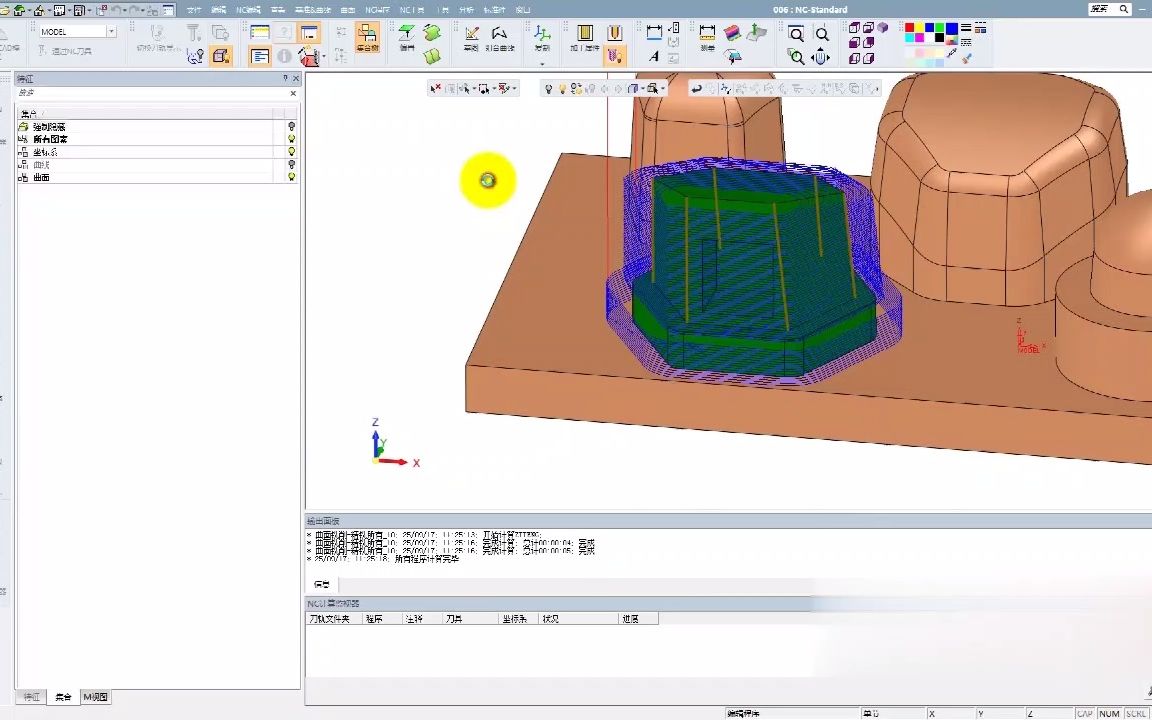Open the 文件 menu
1152x720 pixels.
click(194, 10)
